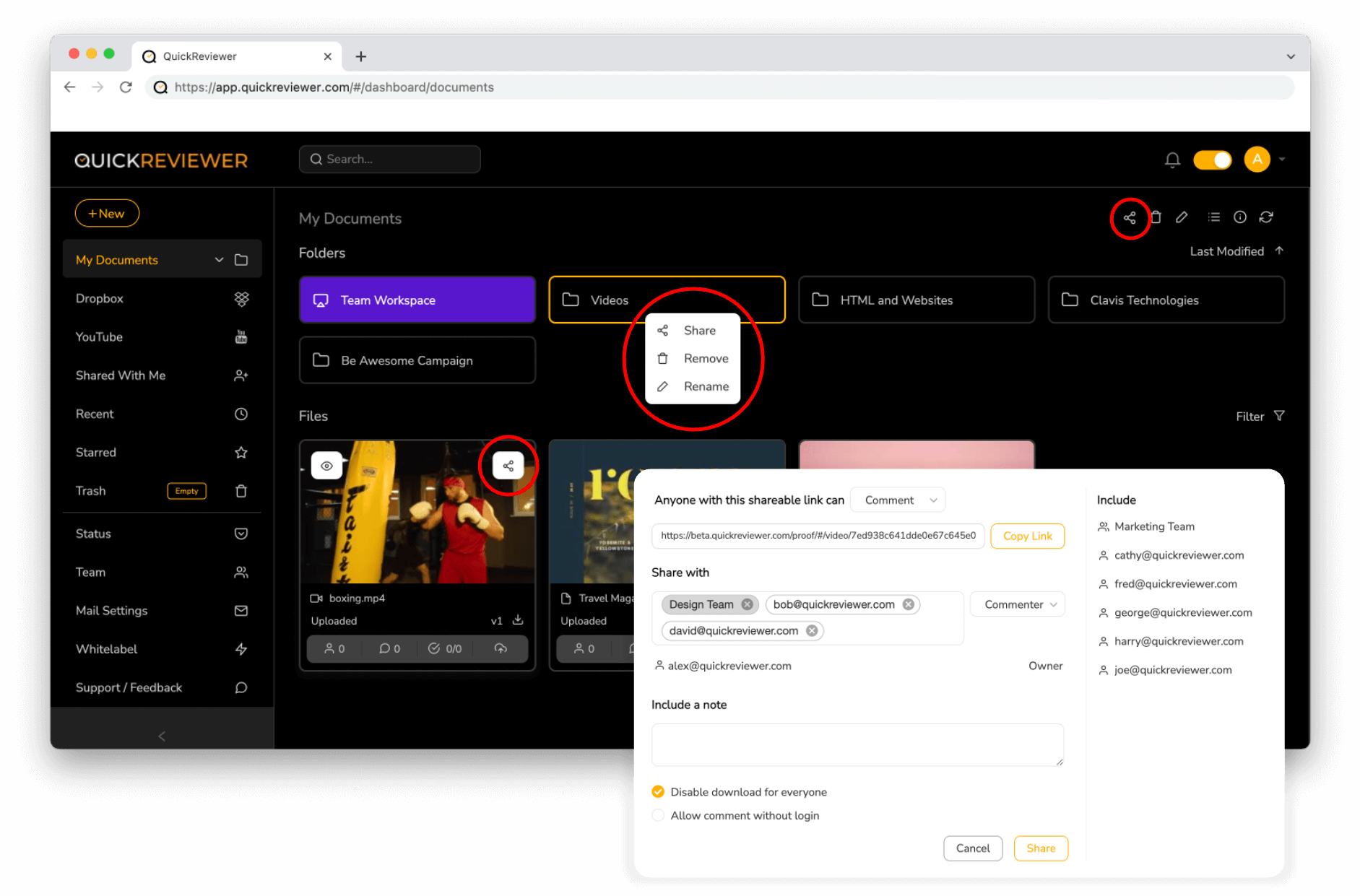Image resolution: width=1360 pixels, height=896 pixels.
Task: Remove david@quickreviewer.com chip
Action: point(812,630)
